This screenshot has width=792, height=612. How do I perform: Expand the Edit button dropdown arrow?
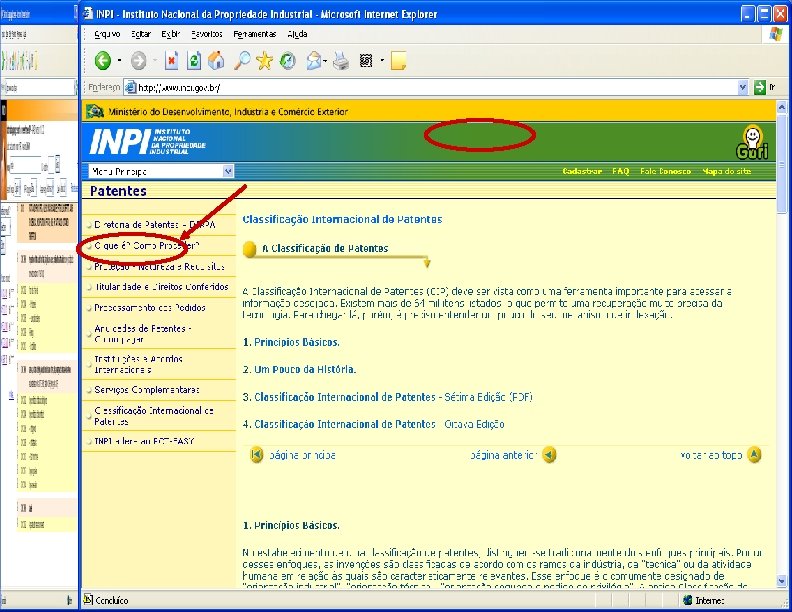[x=382, y=61]
